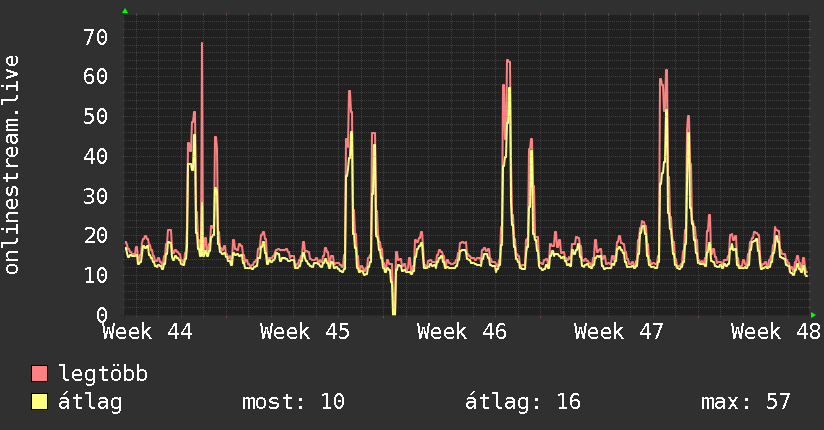Click the átlag legend label beside yellow swatch

click(x=90, y=402)
